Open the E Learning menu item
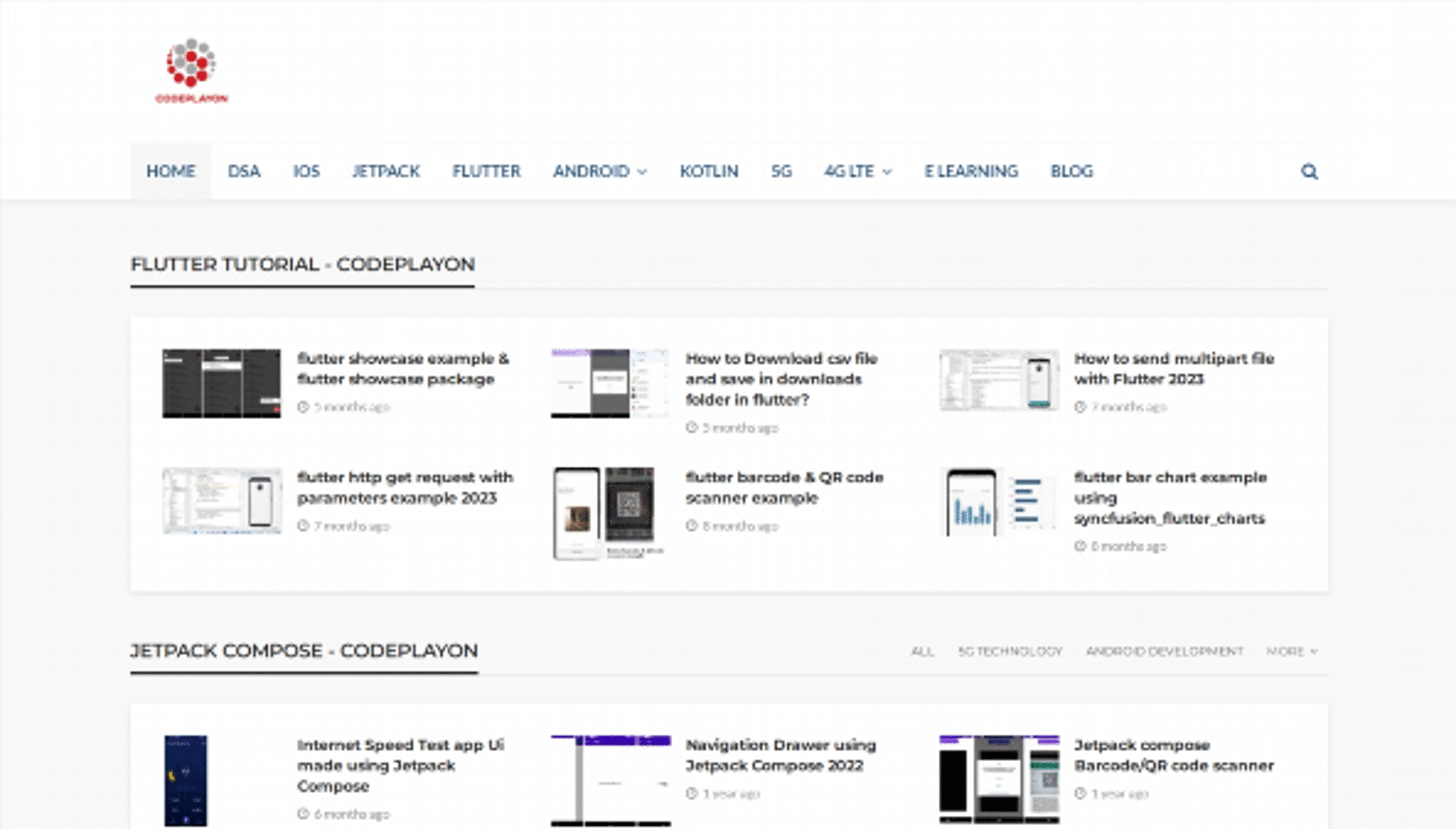The width and height of the screenshot is (1456, 829). 971,171
